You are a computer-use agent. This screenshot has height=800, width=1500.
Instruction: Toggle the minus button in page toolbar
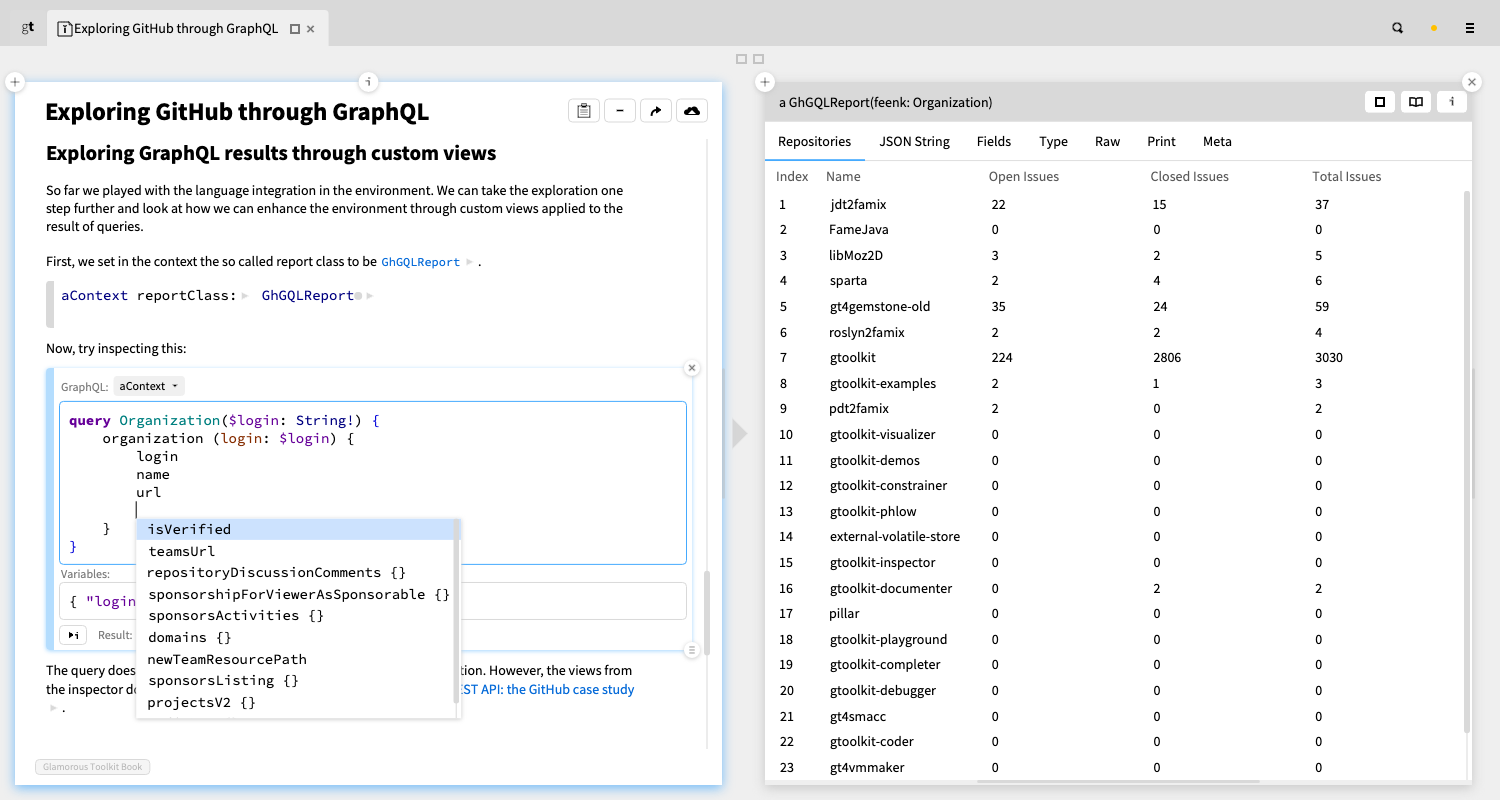[x=620, y=111]
